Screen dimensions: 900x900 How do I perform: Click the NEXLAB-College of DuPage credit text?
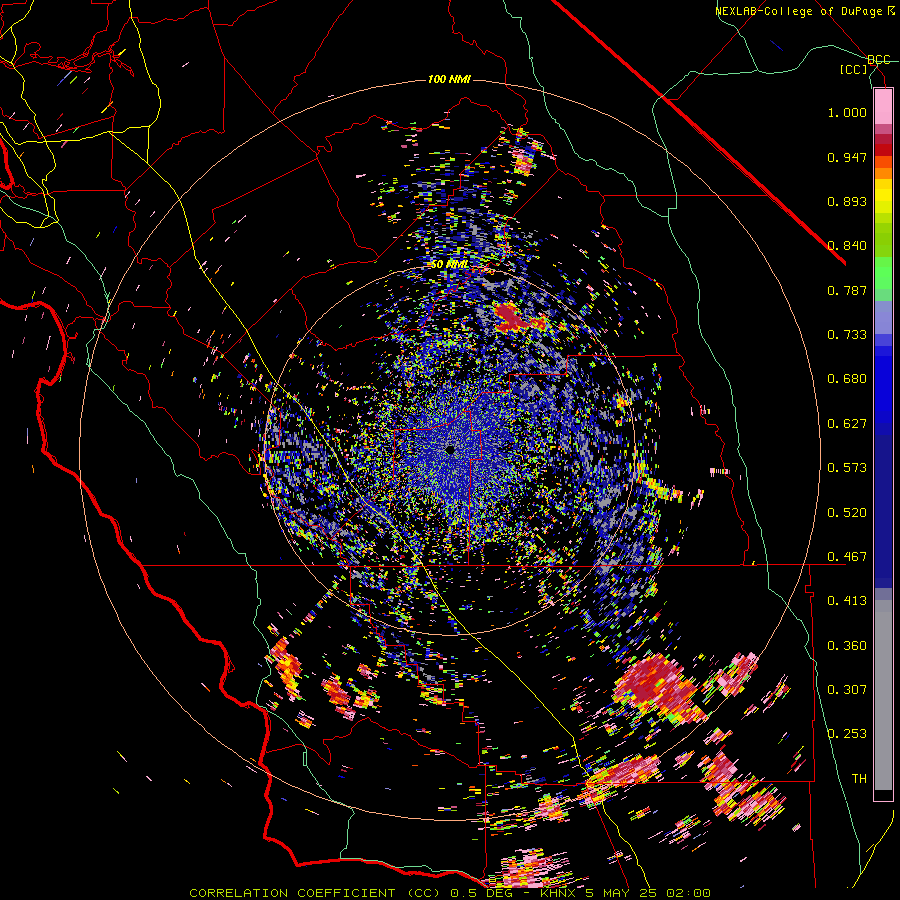point(805,11)
